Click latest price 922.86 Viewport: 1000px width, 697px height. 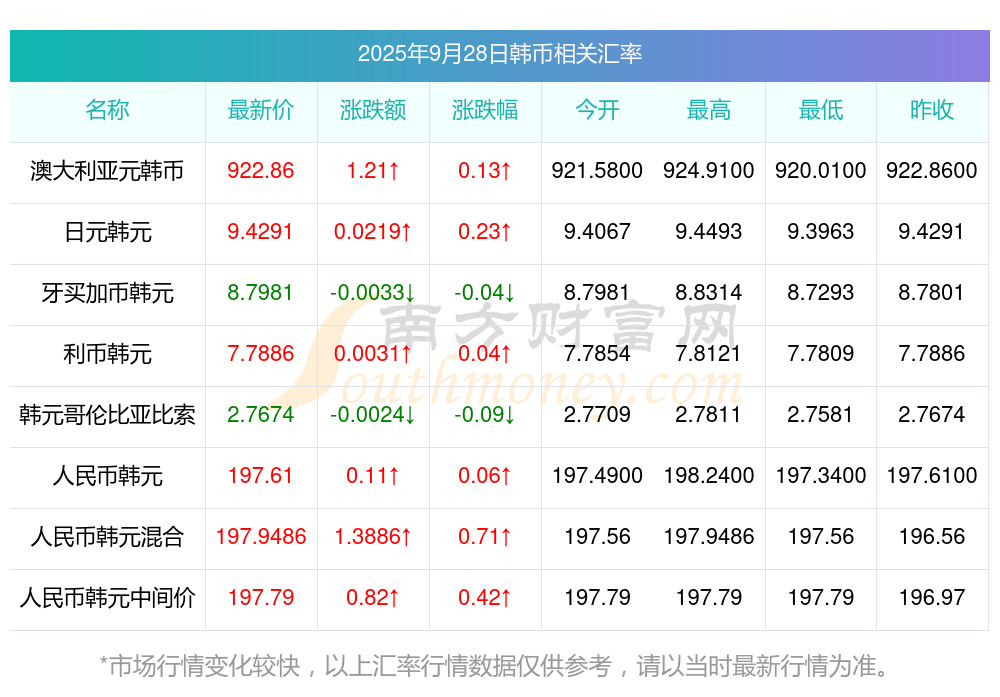point(260,171)
